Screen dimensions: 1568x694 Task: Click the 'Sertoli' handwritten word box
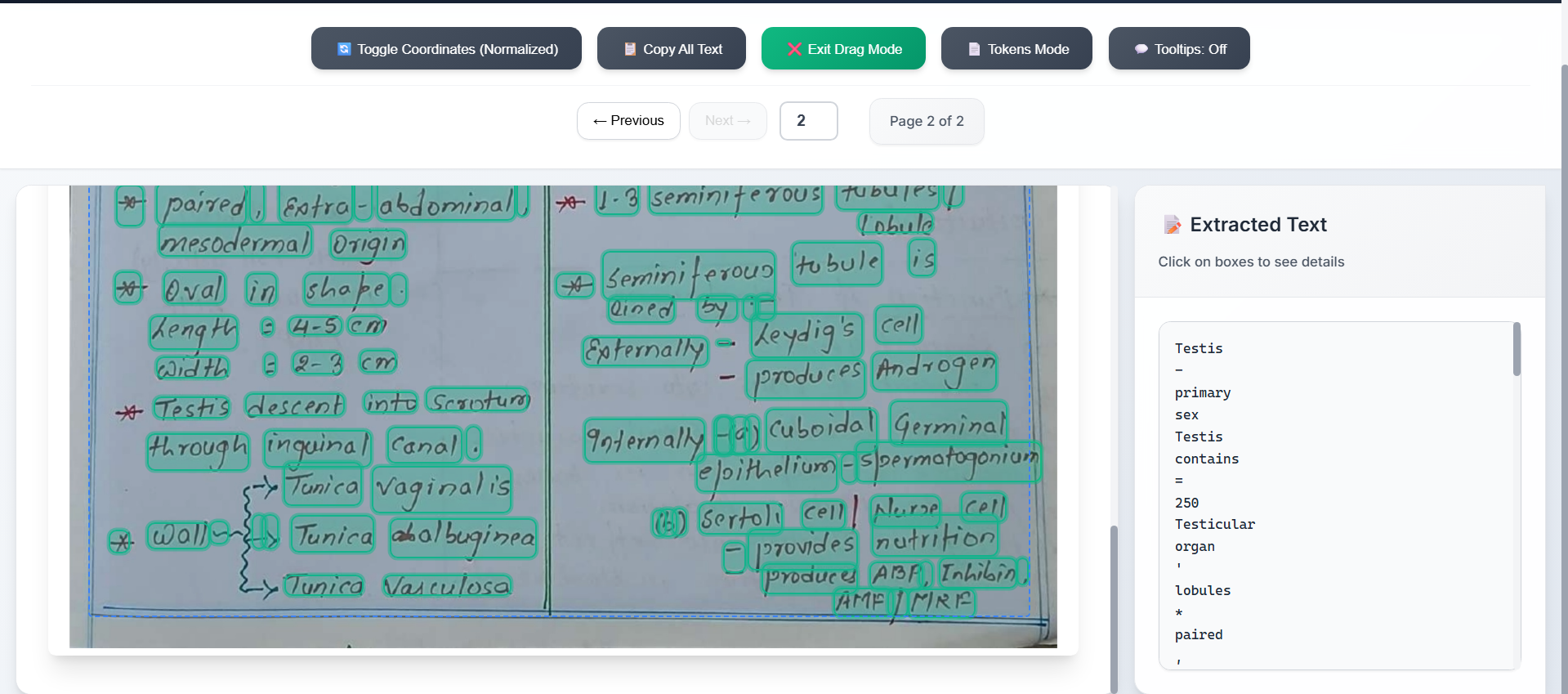point(740,517)
